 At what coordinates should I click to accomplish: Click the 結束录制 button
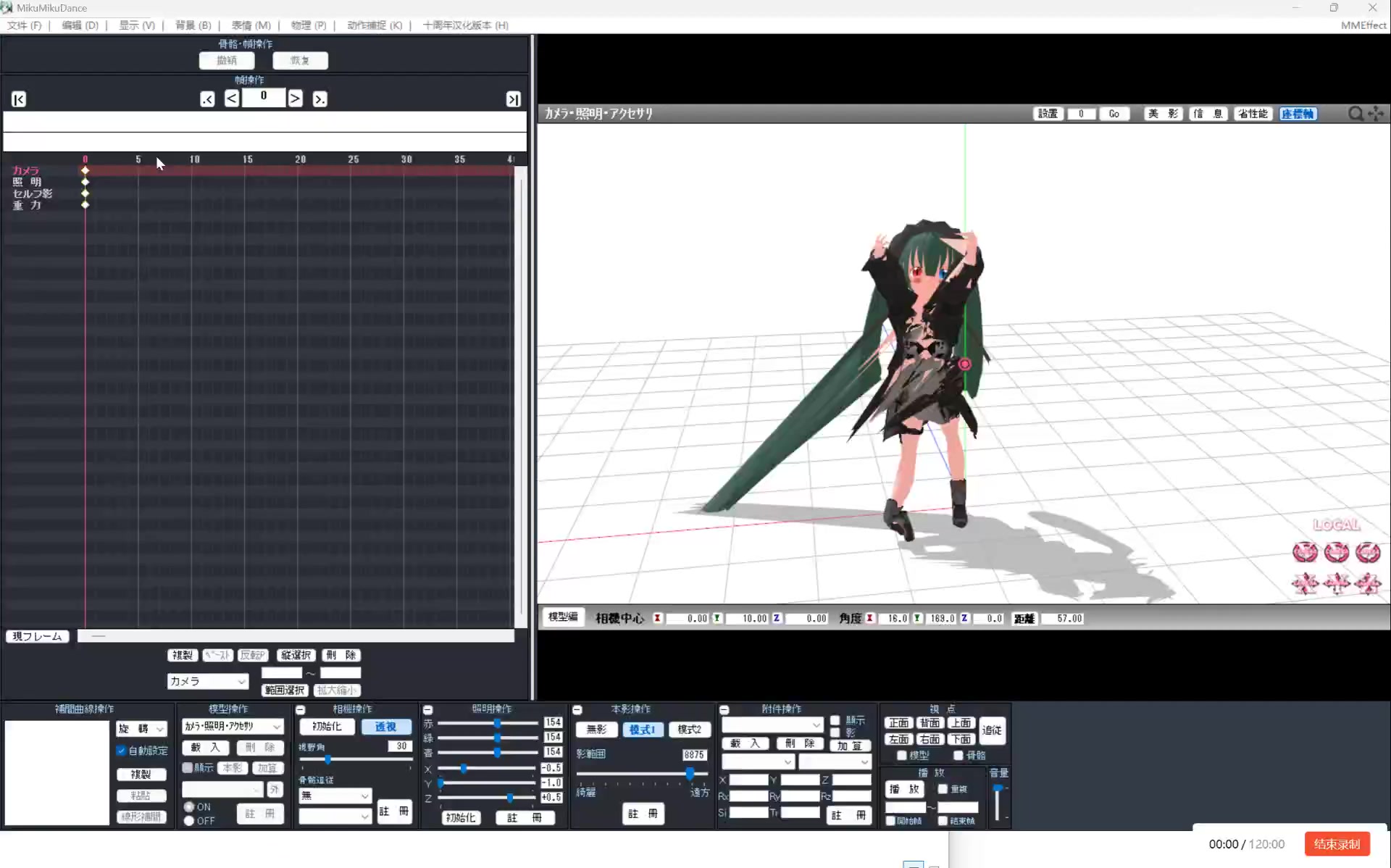pos(1337,844)
